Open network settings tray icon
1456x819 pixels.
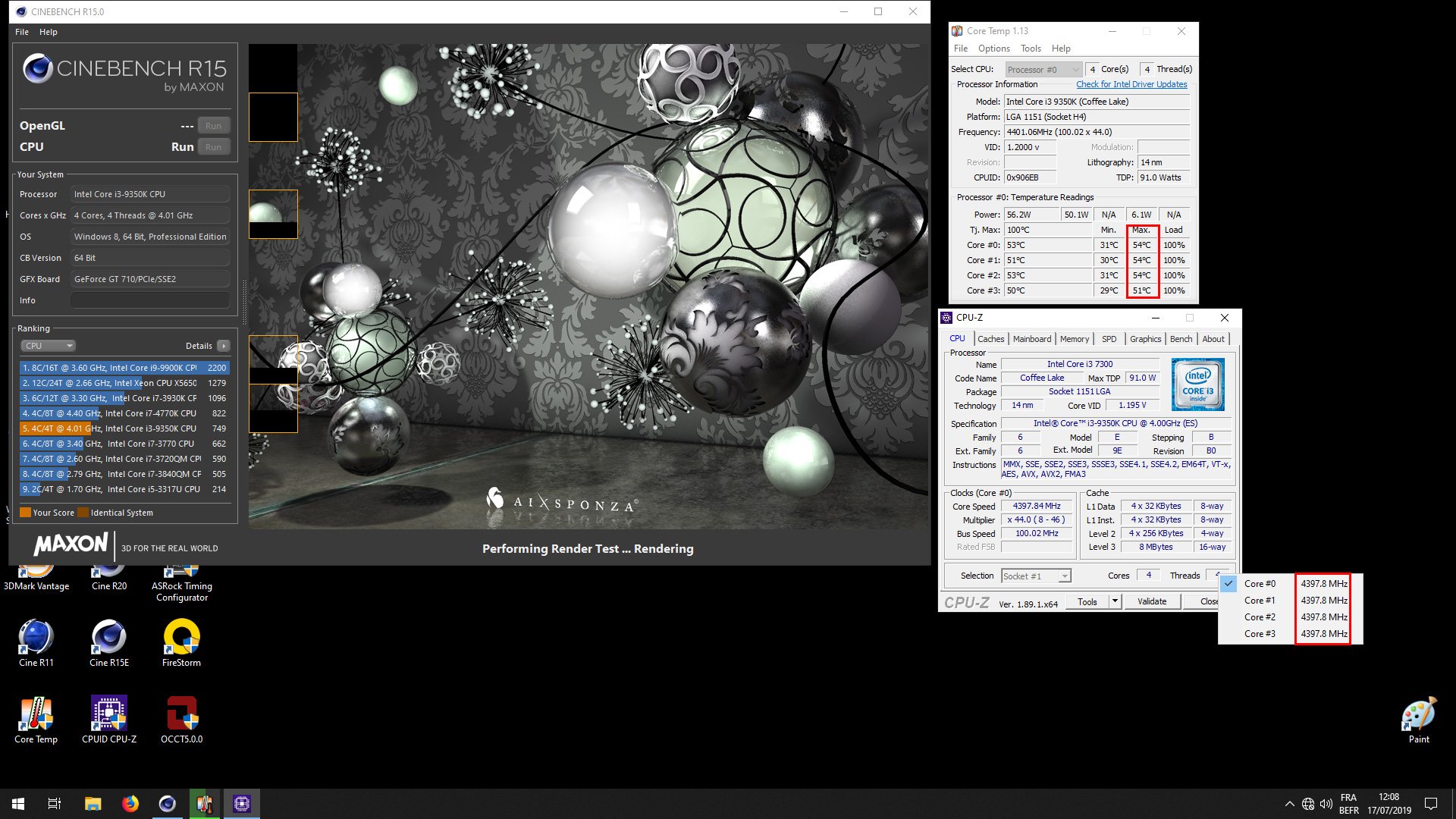1308,804
